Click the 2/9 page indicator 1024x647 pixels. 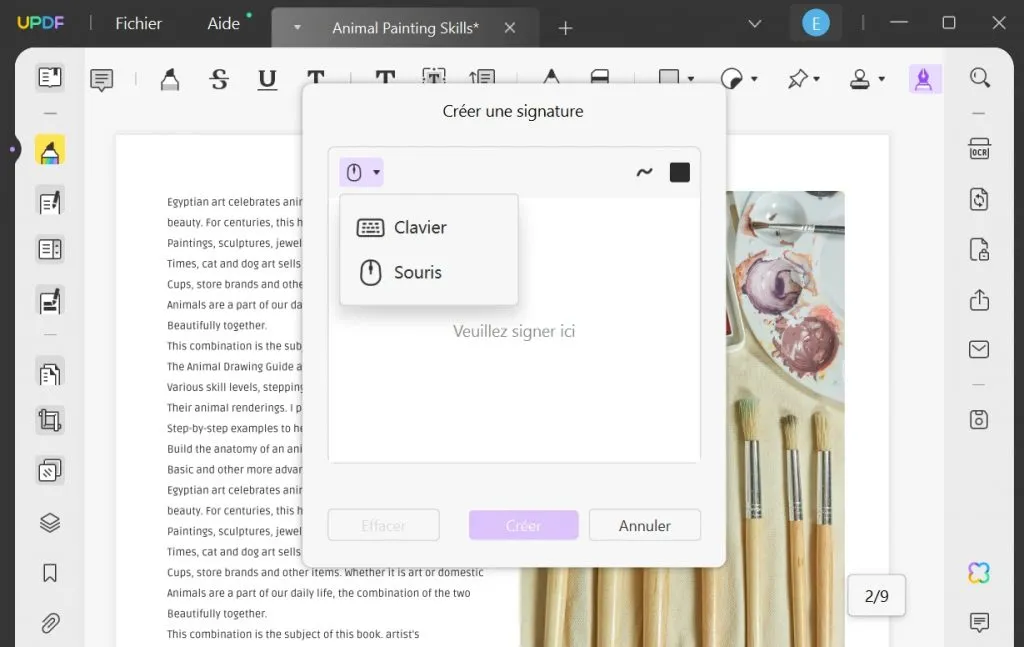876,595
